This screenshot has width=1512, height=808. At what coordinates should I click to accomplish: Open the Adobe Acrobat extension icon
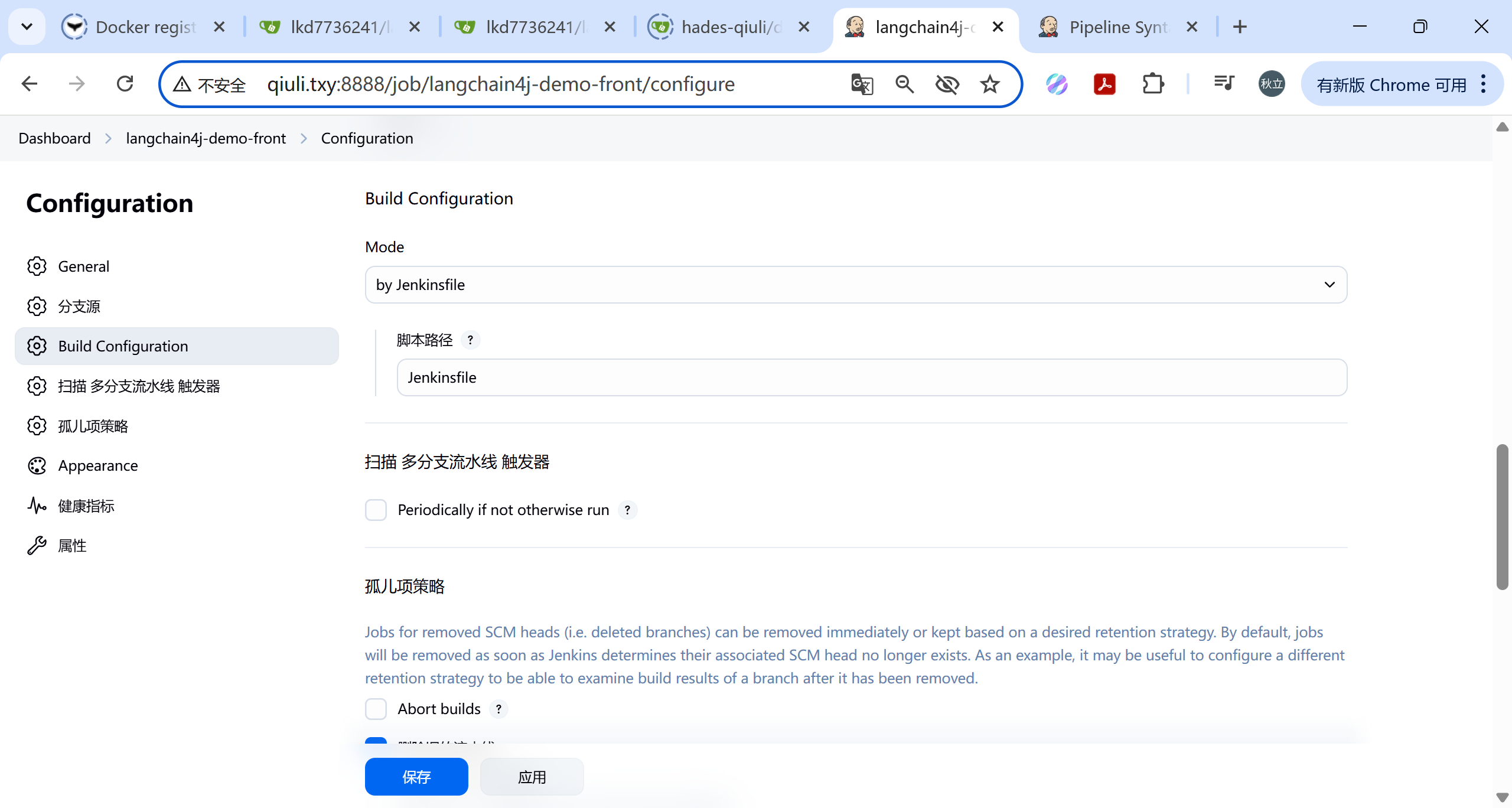(x=1104, y=84)
